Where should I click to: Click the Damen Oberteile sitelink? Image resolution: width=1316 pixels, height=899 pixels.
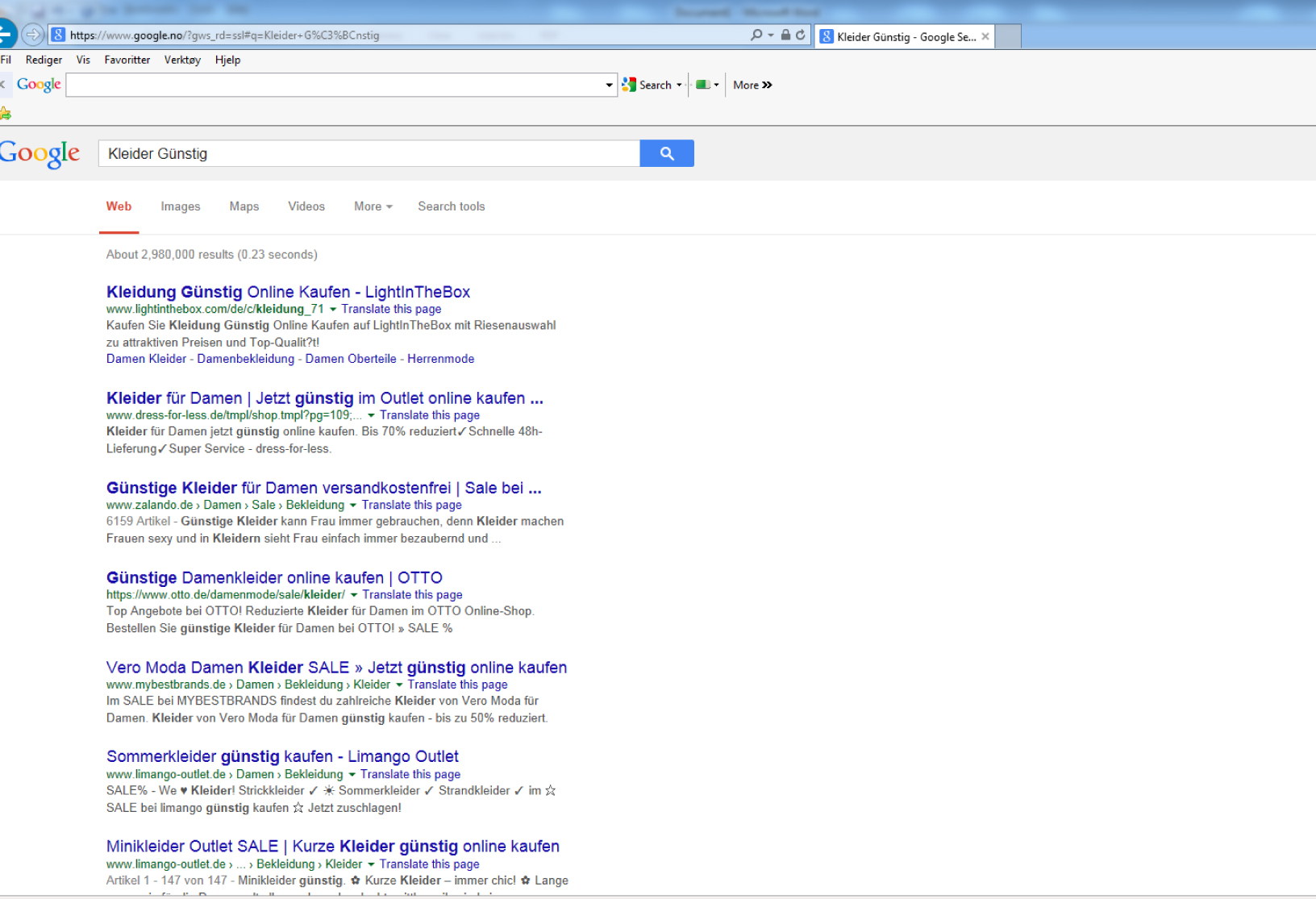[x=351, y=359]
